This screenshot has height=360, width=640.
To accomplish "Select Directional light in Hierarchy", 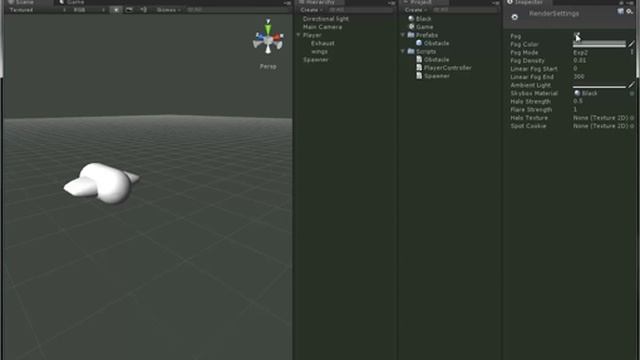I will 326,19.
